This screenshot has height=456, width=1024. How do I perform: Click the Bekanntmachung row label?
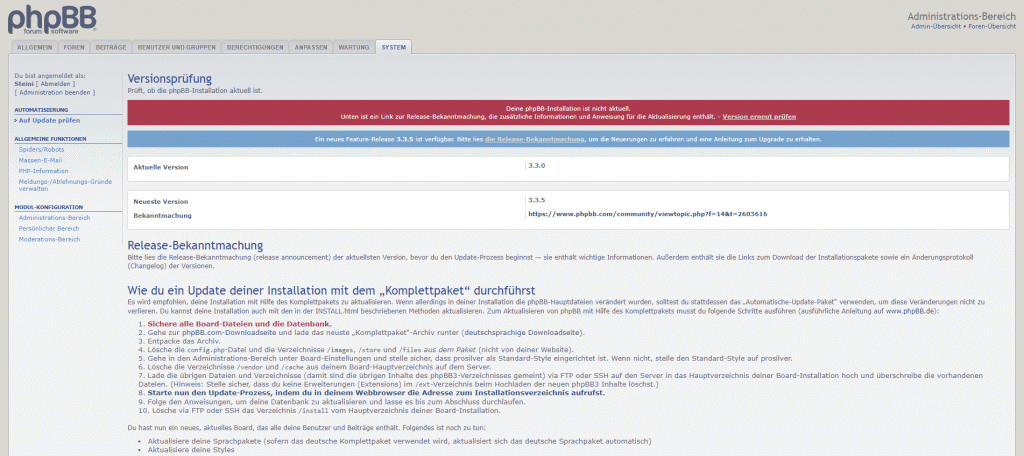pyautogui.click(x=163, y=215)
